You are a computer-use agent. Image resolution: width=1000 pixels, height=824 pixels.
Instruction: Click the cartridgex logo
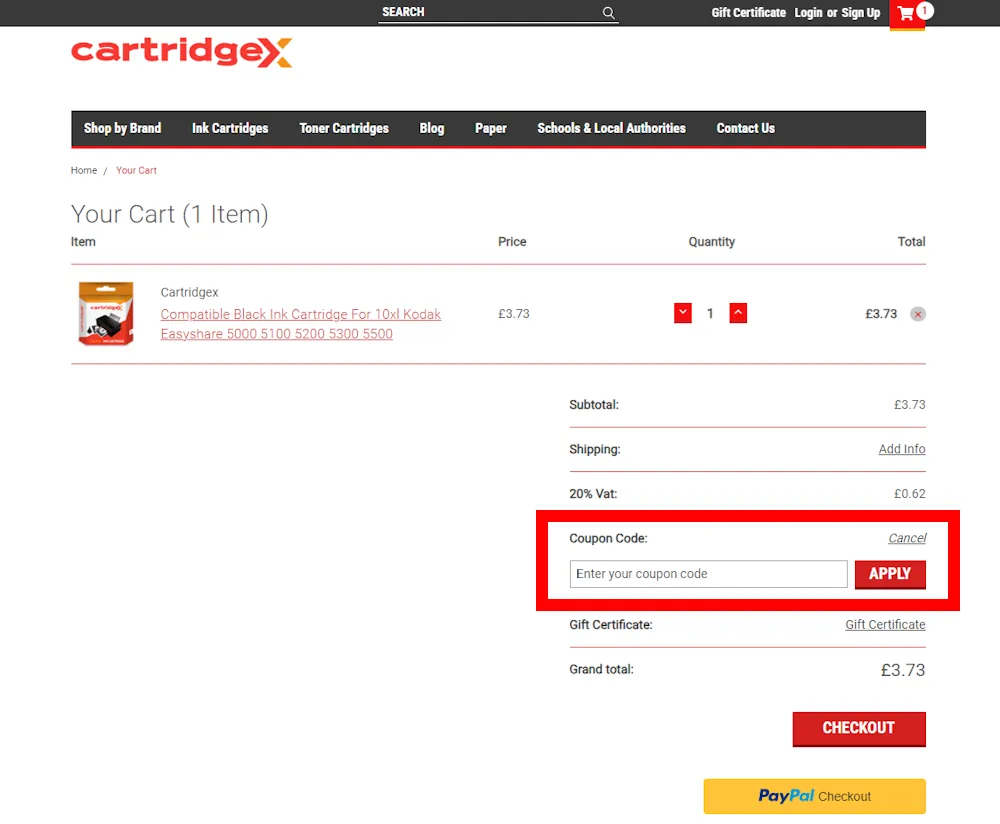coord(182,52)
